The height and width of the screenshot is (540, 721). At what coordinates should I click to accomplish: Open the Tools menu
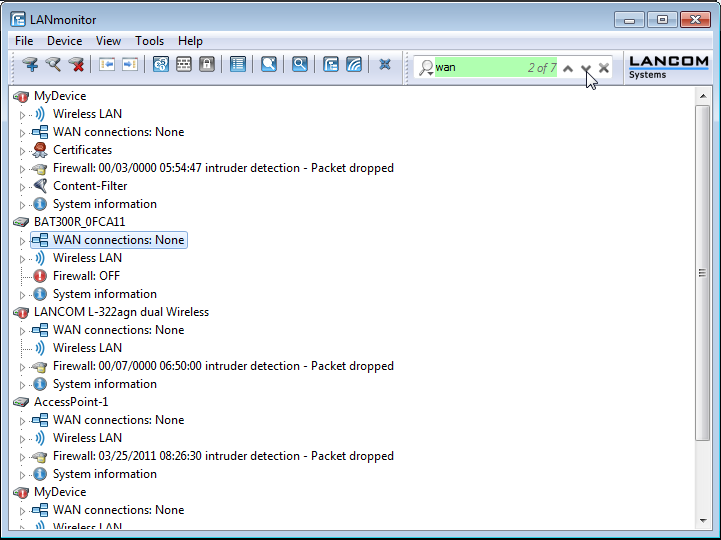149,41
